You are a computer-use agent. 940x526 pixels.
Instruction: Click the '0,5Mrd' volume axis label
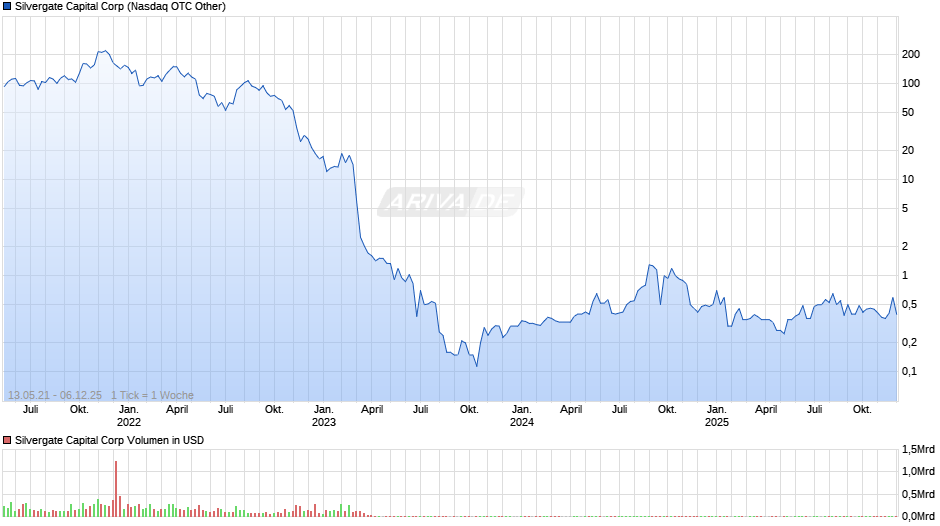(x=918, y=494)
